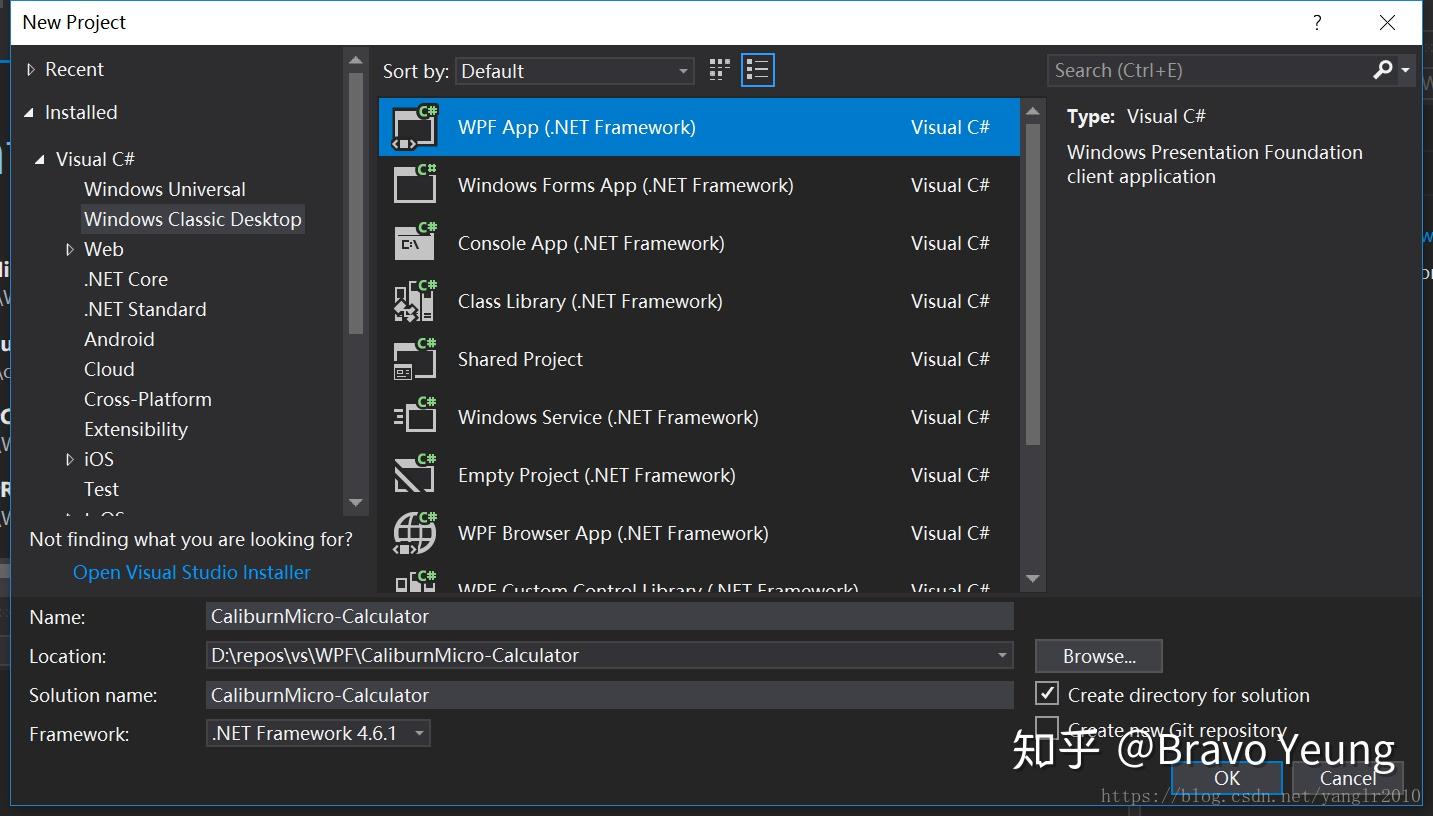Click the category tree scroll up arrow

355,60
